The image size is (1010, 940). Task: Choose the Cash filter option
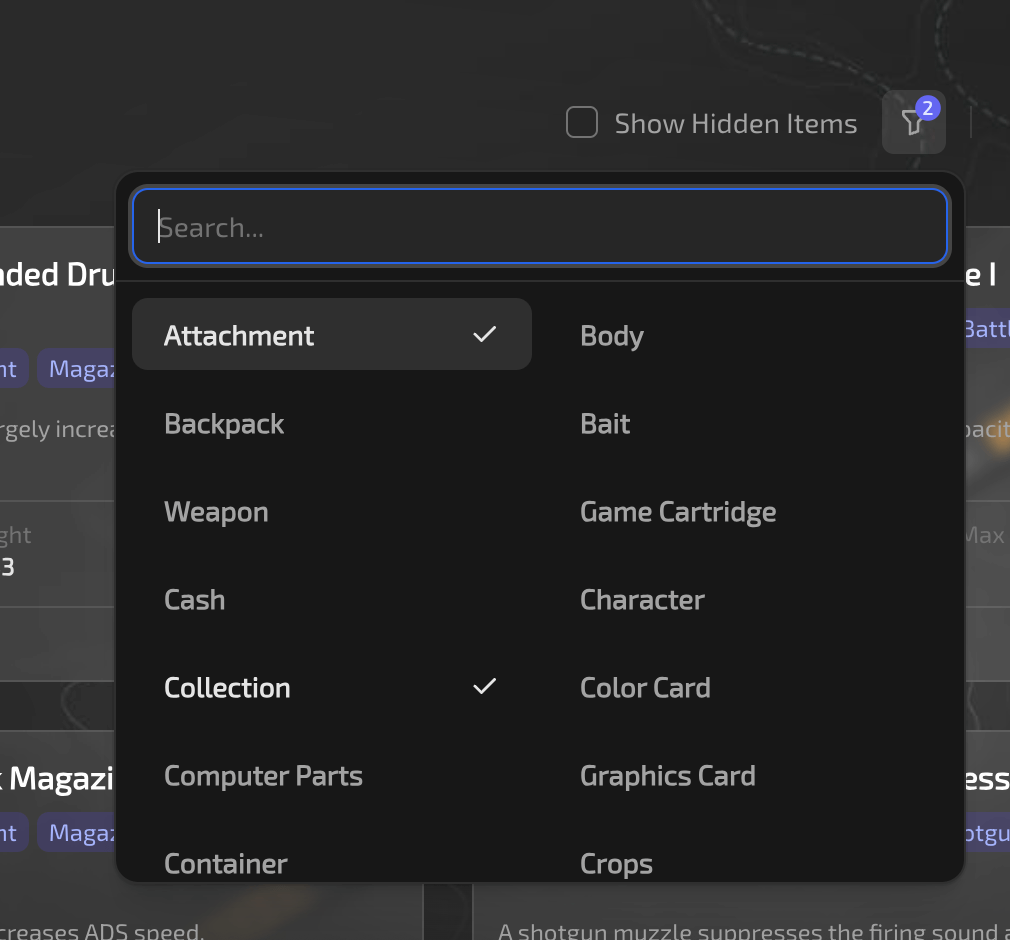tap(194, 599)
